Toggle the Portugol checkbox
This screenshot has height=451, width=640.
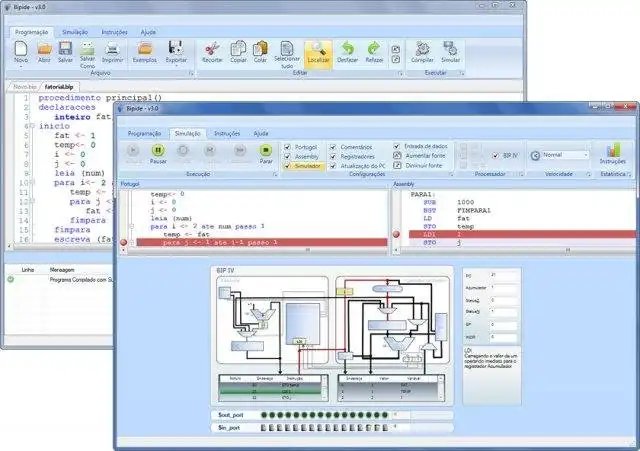point(287,147)
